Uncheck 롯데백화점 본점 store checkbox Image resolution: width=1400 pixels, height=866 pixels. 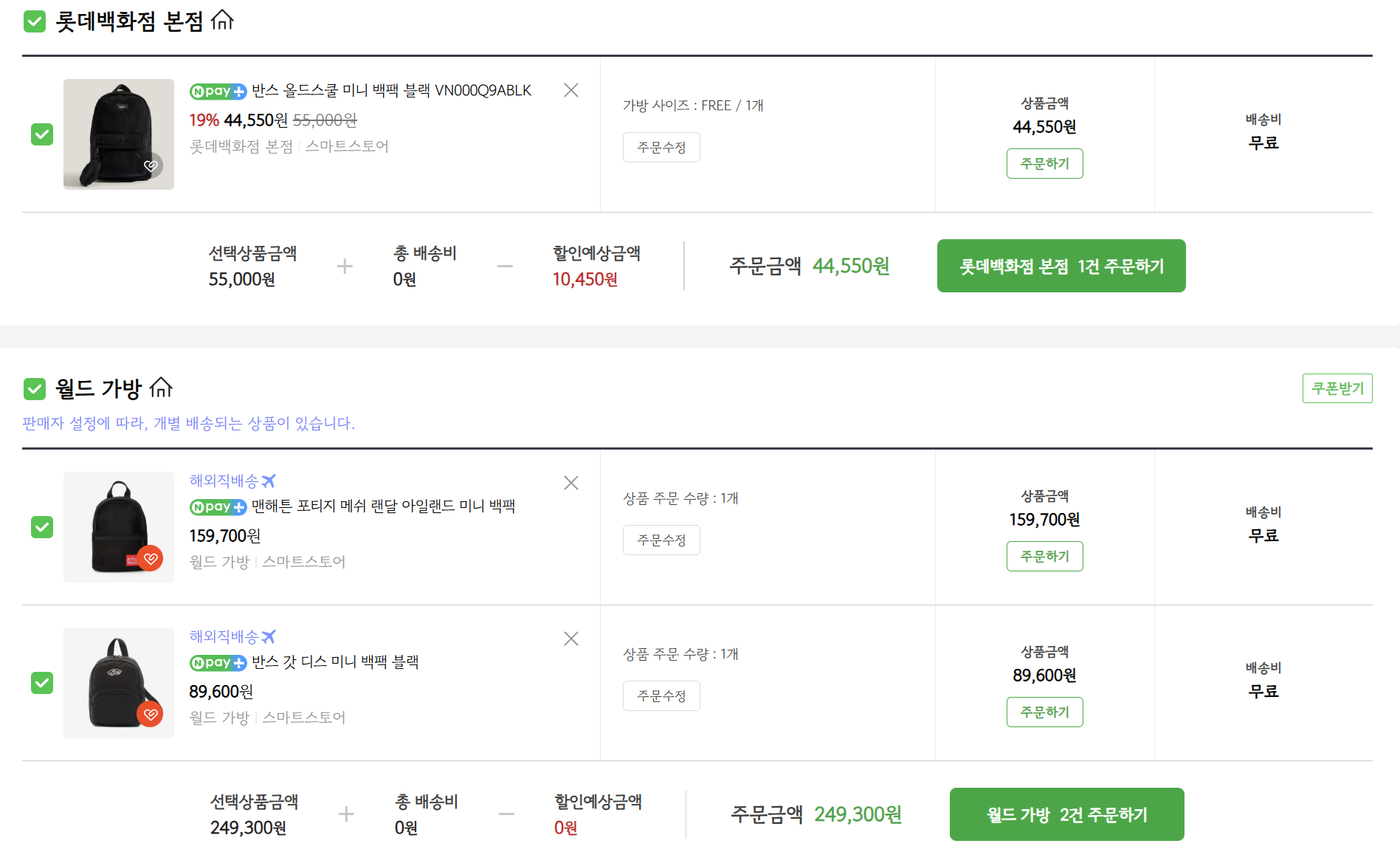pyautogui.click(x=35, y=21)
